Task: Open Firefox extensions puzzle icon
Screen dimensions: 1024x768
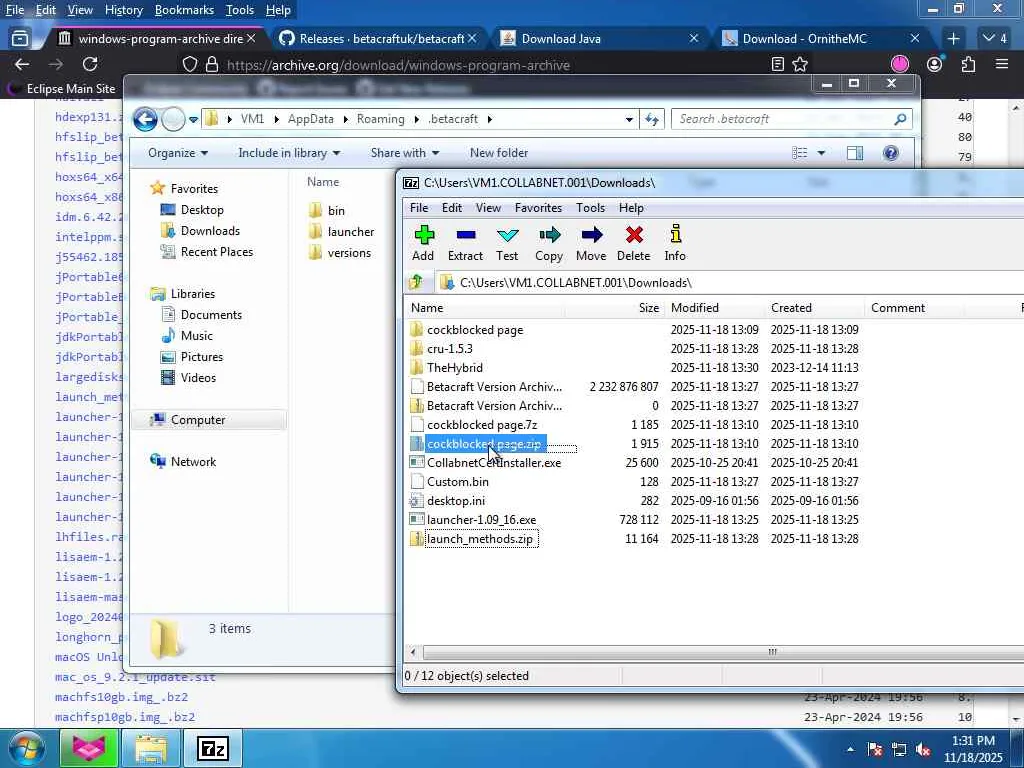Action: pyautogui.click(x=968, y=64)
